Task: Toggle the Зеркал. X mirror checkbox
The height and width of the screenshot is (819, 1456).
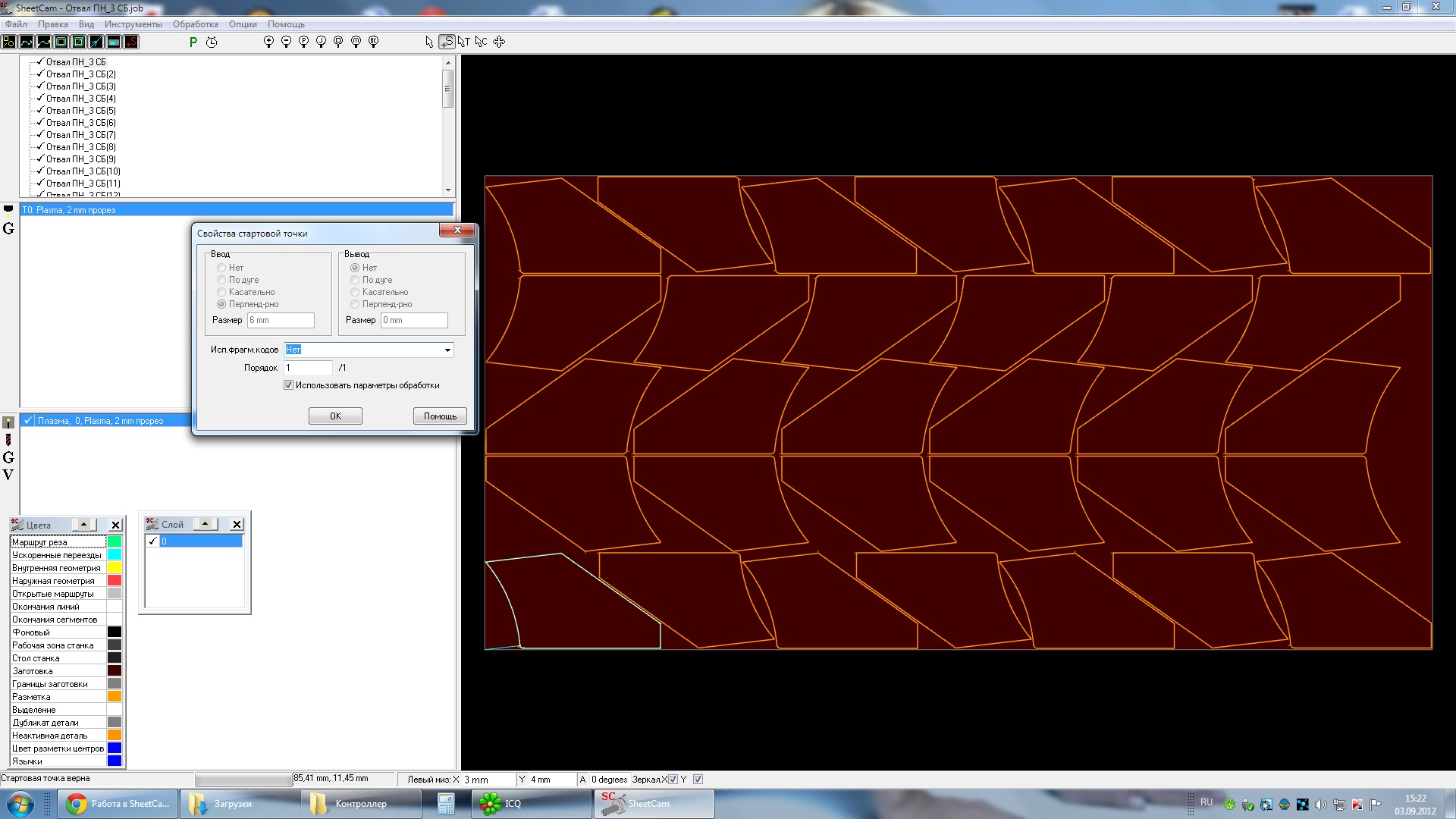Action: [x=673, y=779]
